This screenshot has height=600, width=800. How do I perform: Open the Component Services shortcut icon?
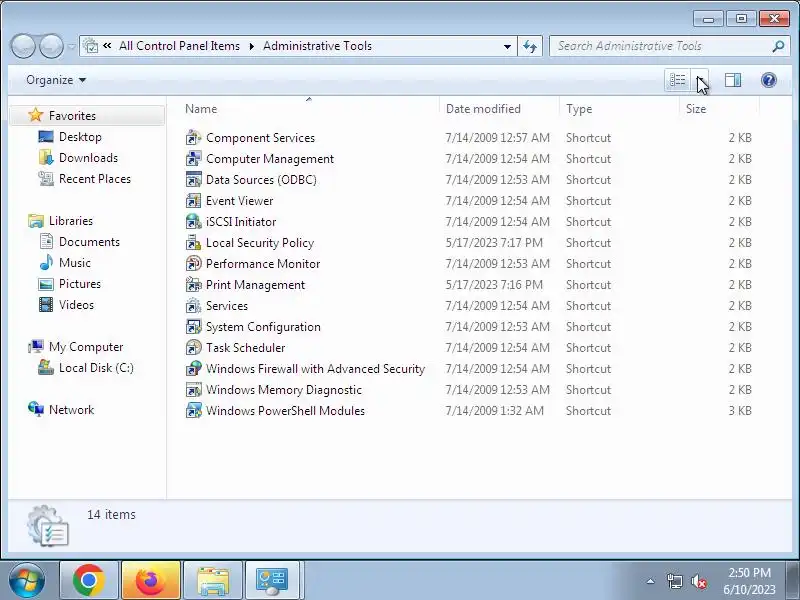tap(193, 138)
